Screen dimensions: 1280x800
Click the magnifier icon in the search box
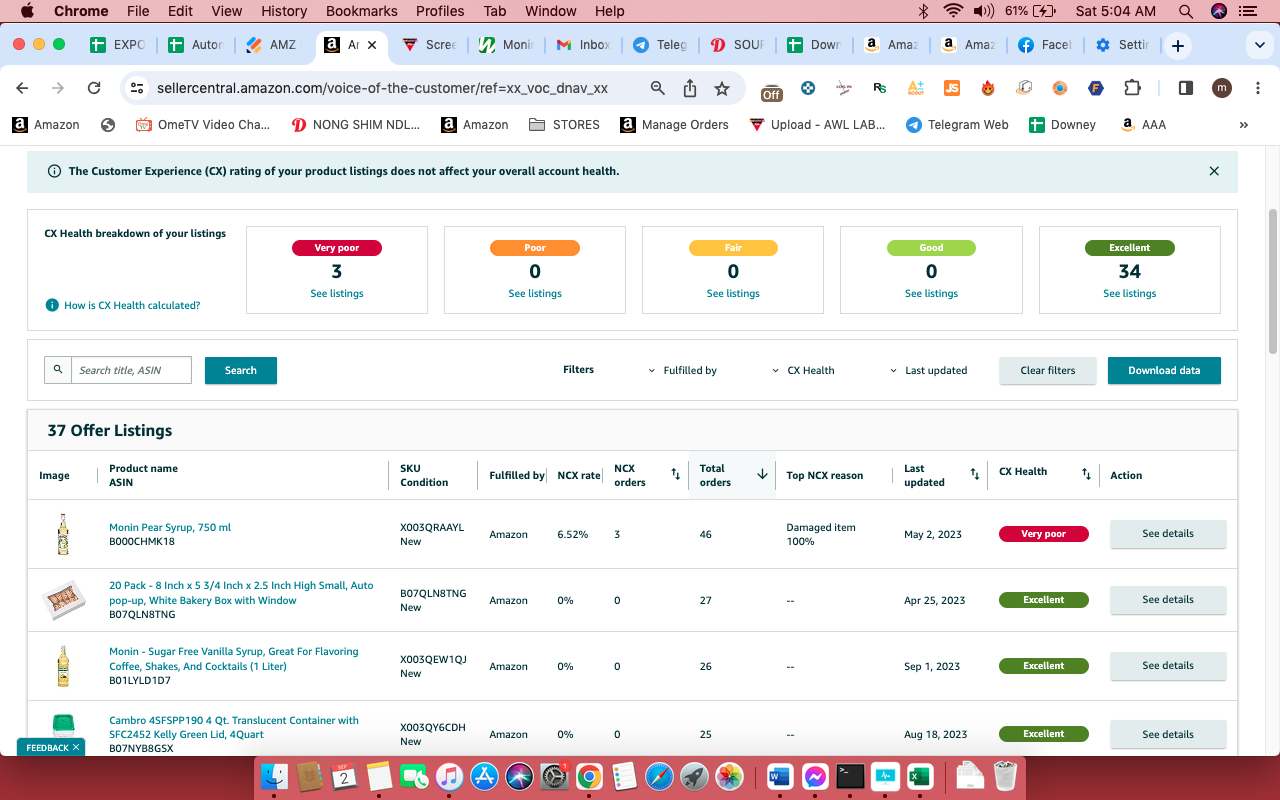(58, 370)
